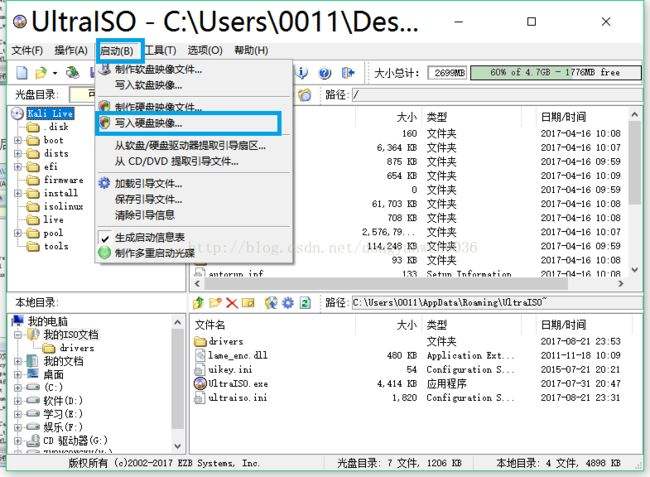The image size is (650, 477).
Task: Click the rename icon in local toolbar
Action: point(248,303)
